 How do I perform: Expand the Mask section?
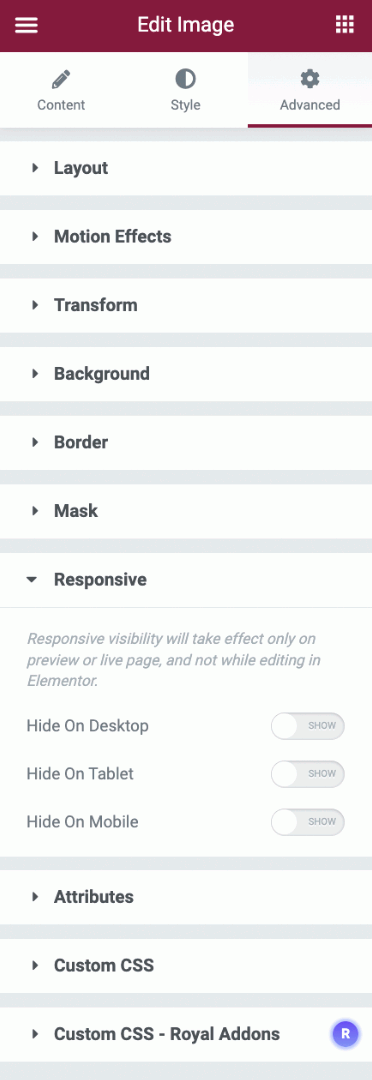coord(186,511)
